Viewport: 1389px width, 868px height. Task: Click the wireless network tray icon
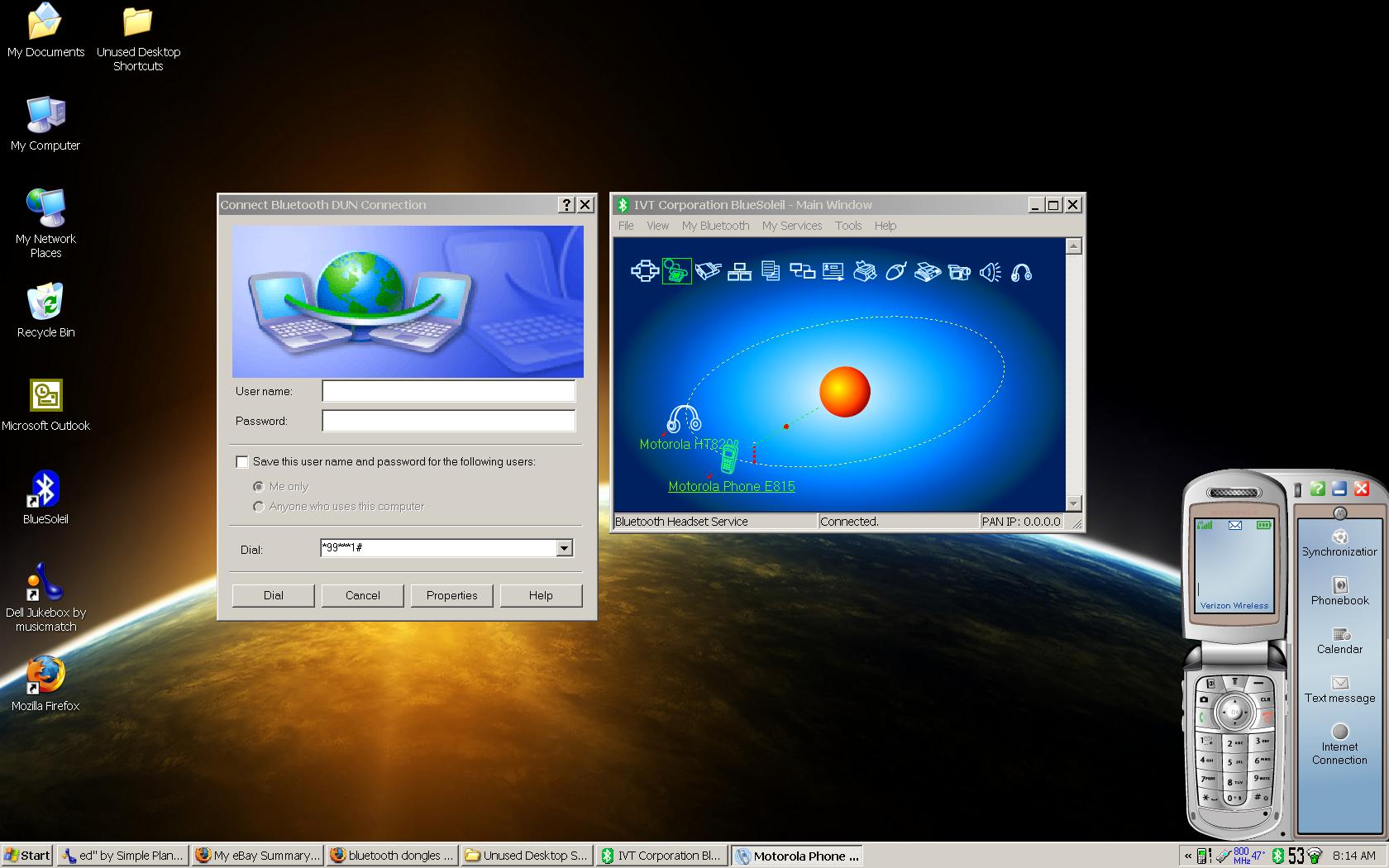point(1314,856)
